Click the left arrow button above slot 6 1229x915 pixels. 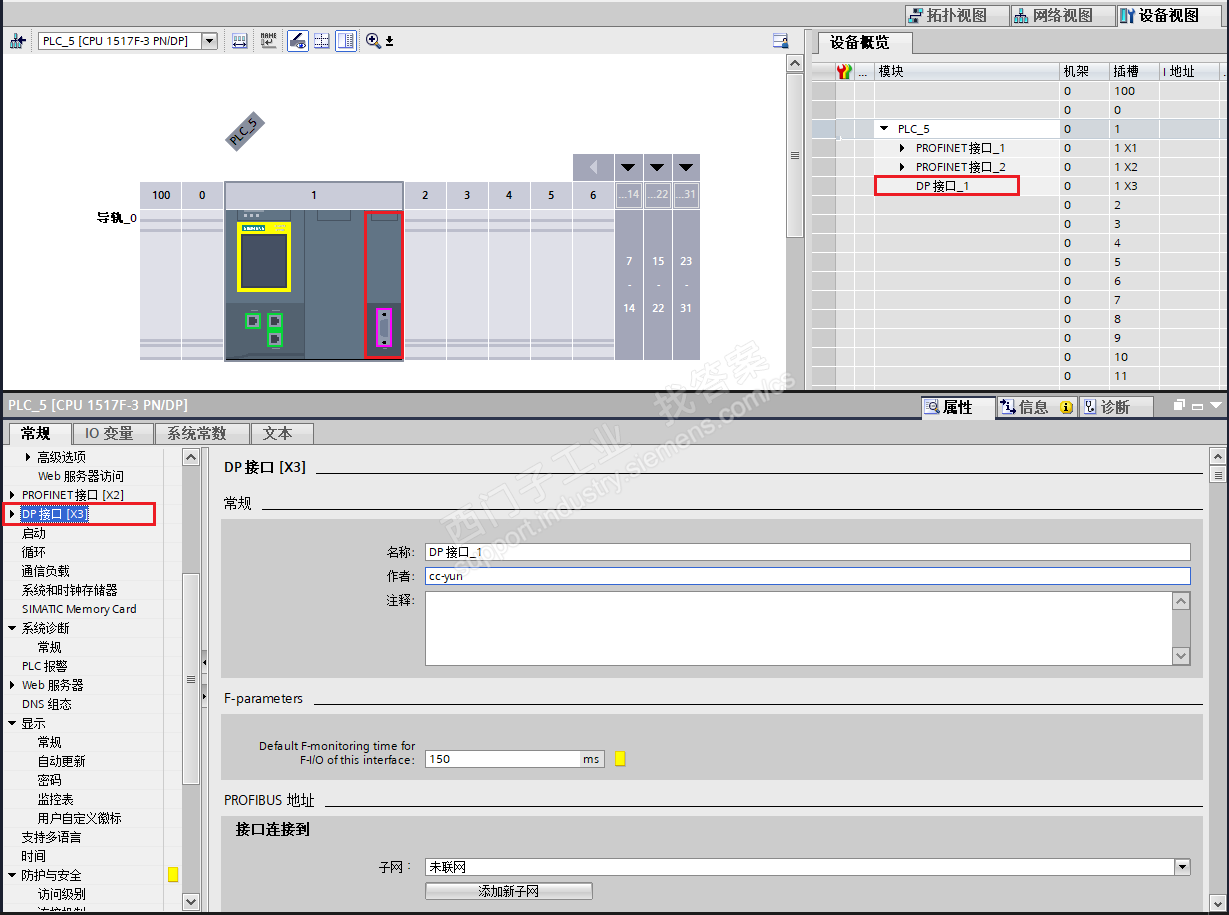pyautogui.click(x=593, y=167)
